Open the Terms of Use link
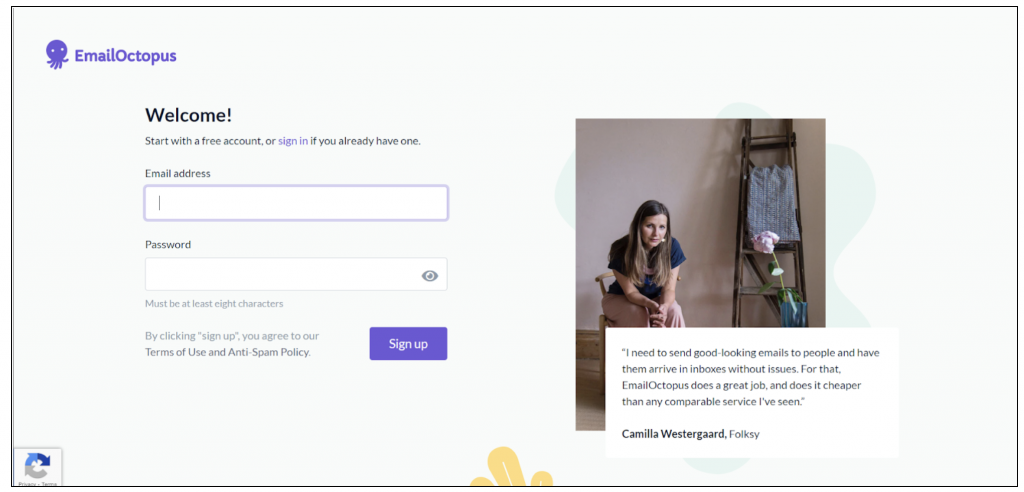 coord(175,352)
